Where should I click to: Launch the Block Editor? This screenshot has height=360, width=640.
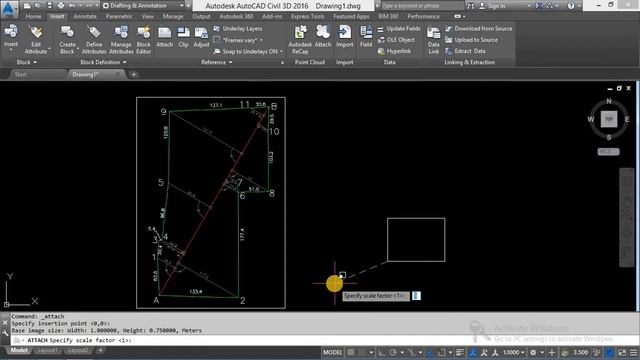[x=144, y=40]
